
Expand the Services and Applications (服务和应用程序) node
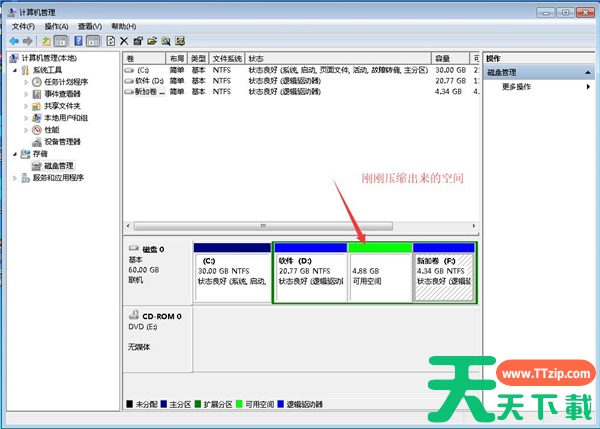(x=14, y=178)
